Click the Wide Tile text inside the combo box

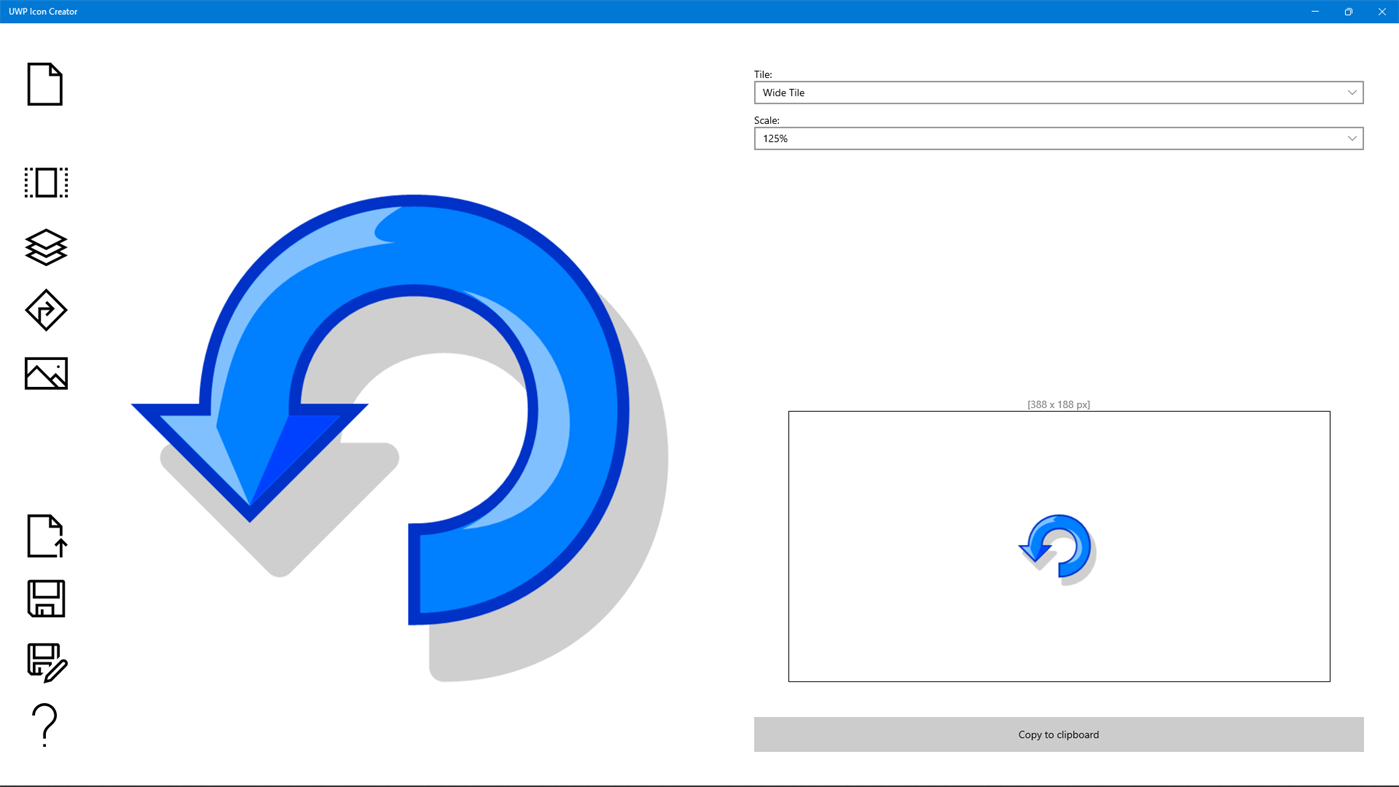tap(783, 91)
